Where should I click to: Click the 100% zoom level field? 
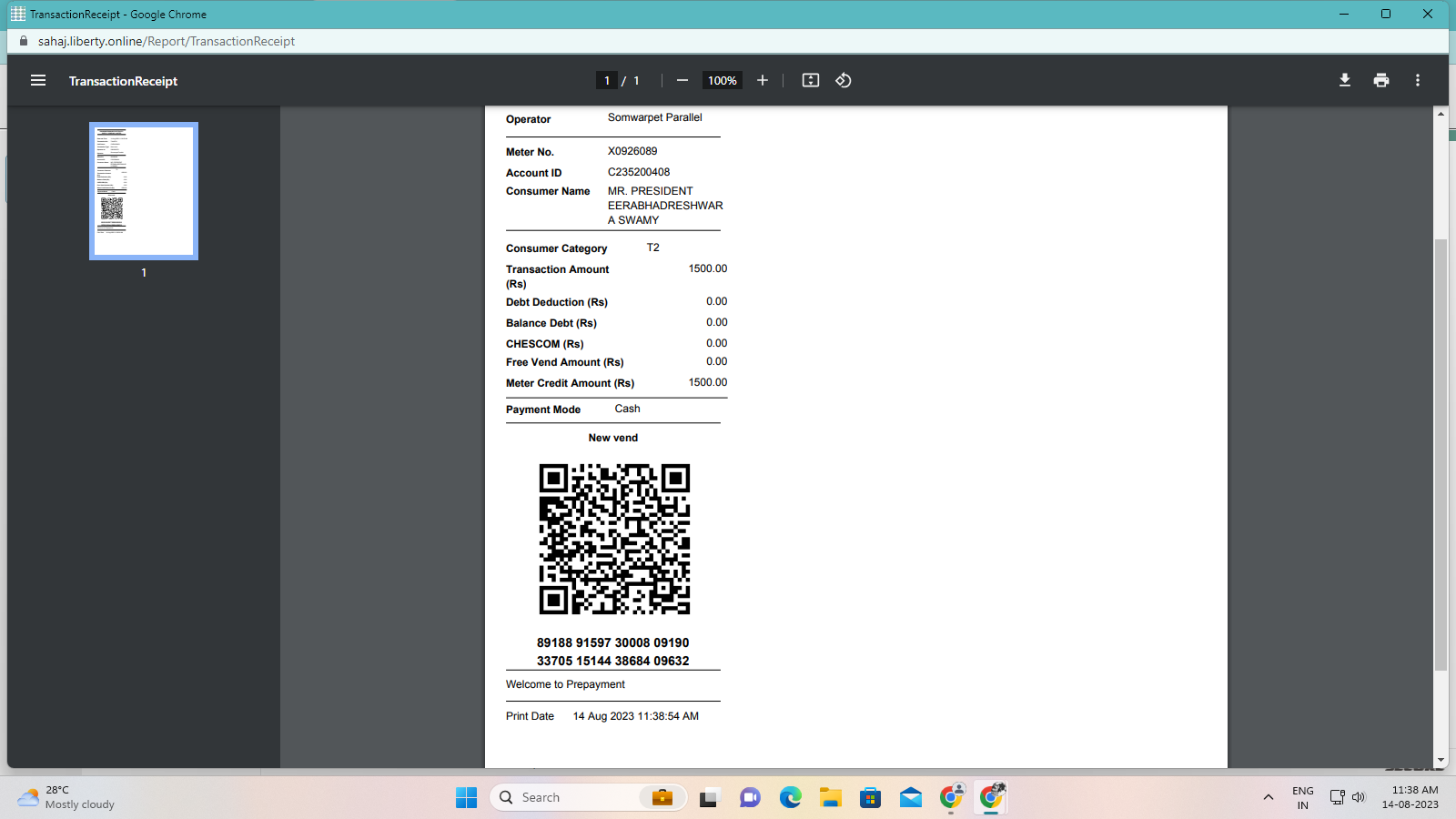click(x=723, y=80)
